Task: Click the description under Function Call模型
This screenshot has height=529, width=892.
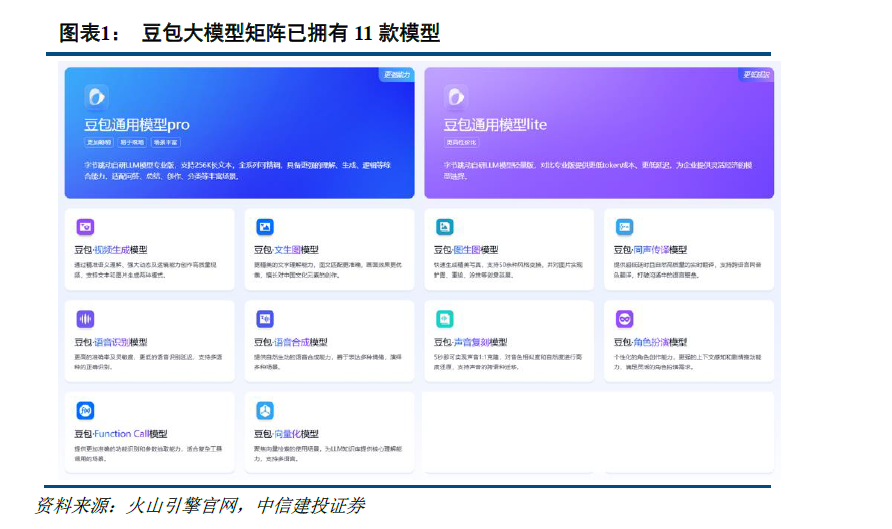Action: tap(148, 453)
